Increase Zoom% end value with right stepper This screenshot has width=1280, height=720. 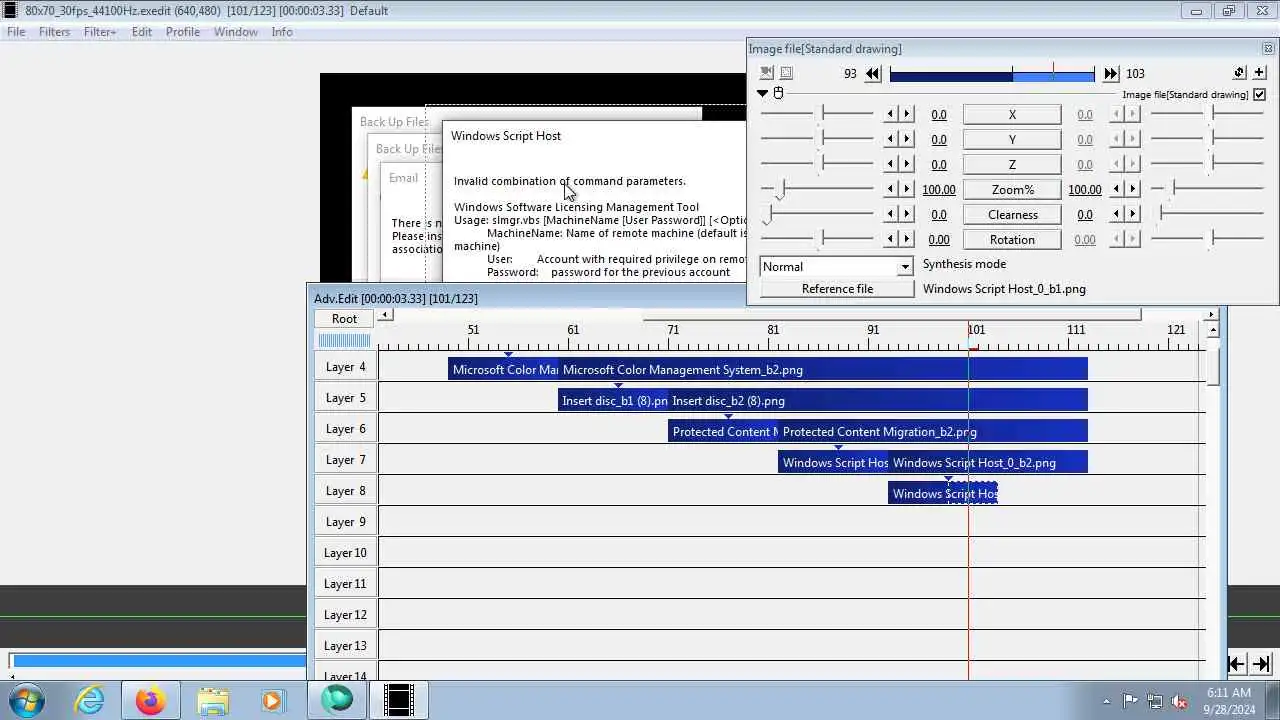(1133, 189)
